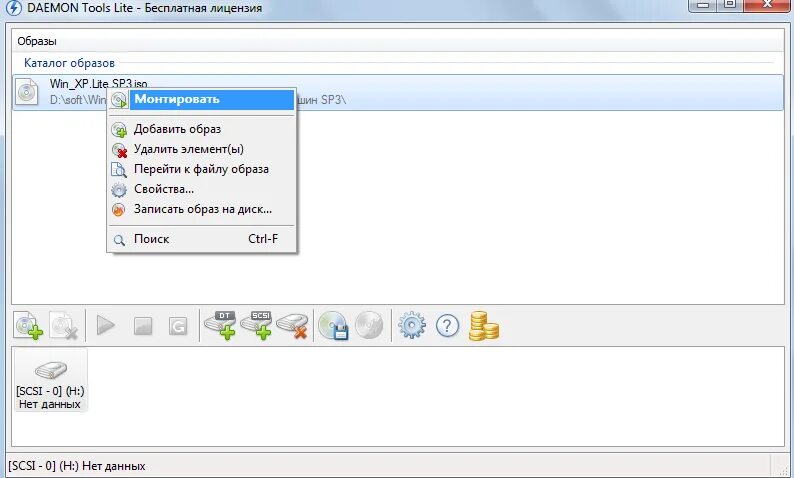
Task: Click the unmount stop toolbar button
Action: tap(143, 326)
